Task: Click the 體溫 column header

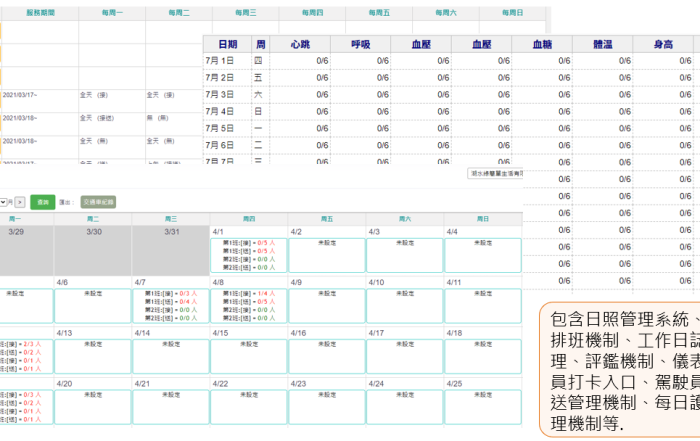Action: (x=601, y=44)
